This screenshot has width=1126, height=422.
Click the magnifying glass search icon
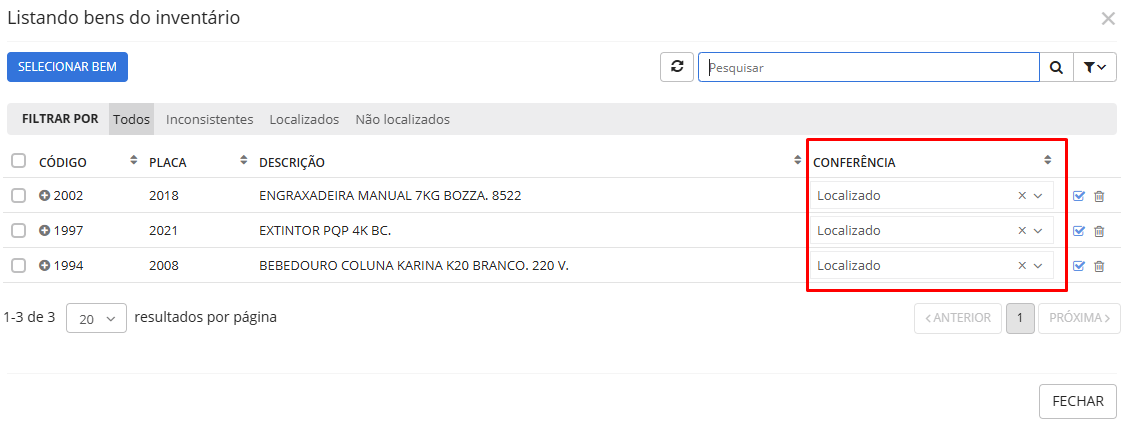1056,67
